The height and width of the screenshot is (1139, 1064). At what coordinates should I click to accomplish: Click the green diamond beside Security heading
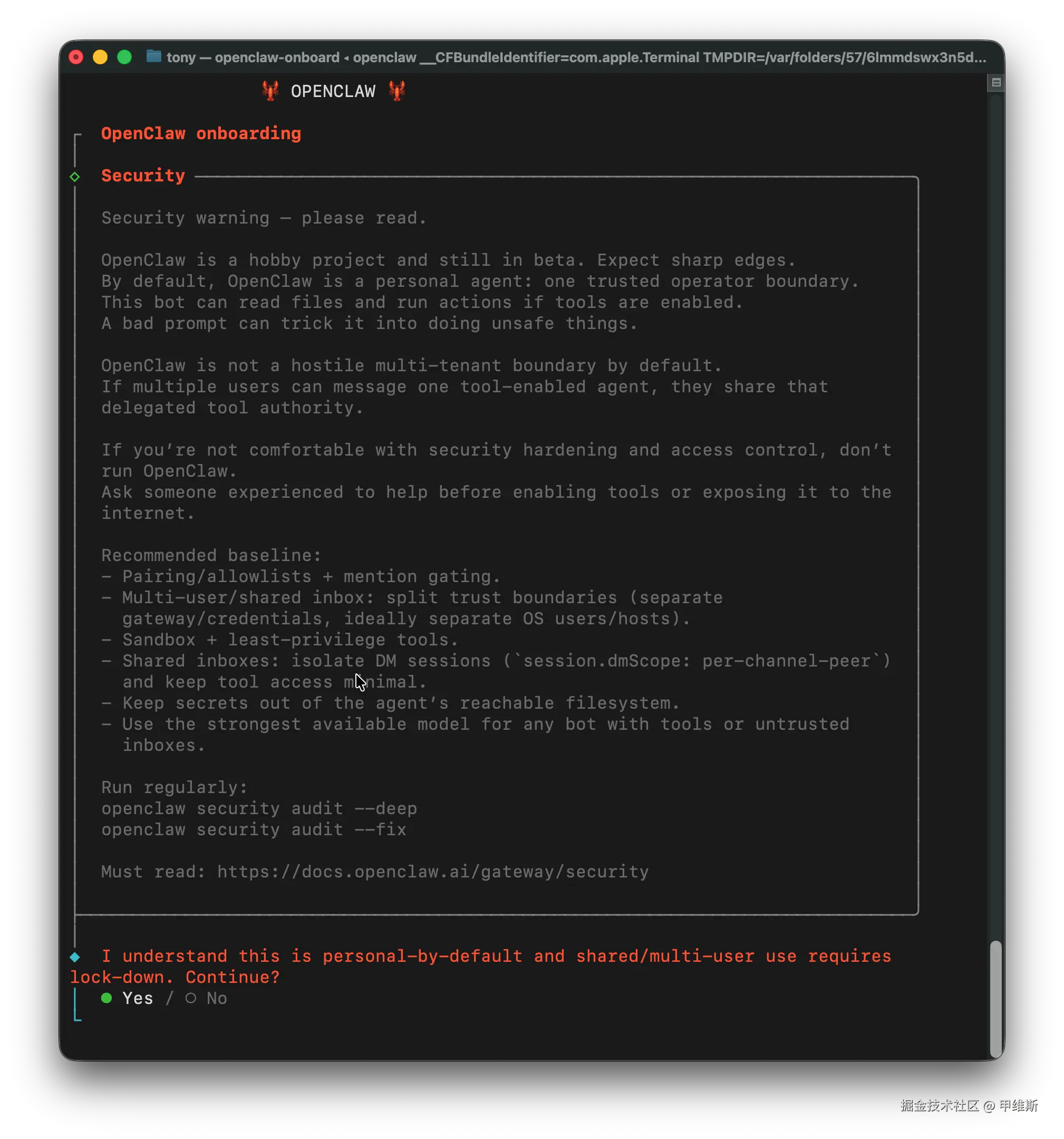pyautogui.click(x=75, y=177)
